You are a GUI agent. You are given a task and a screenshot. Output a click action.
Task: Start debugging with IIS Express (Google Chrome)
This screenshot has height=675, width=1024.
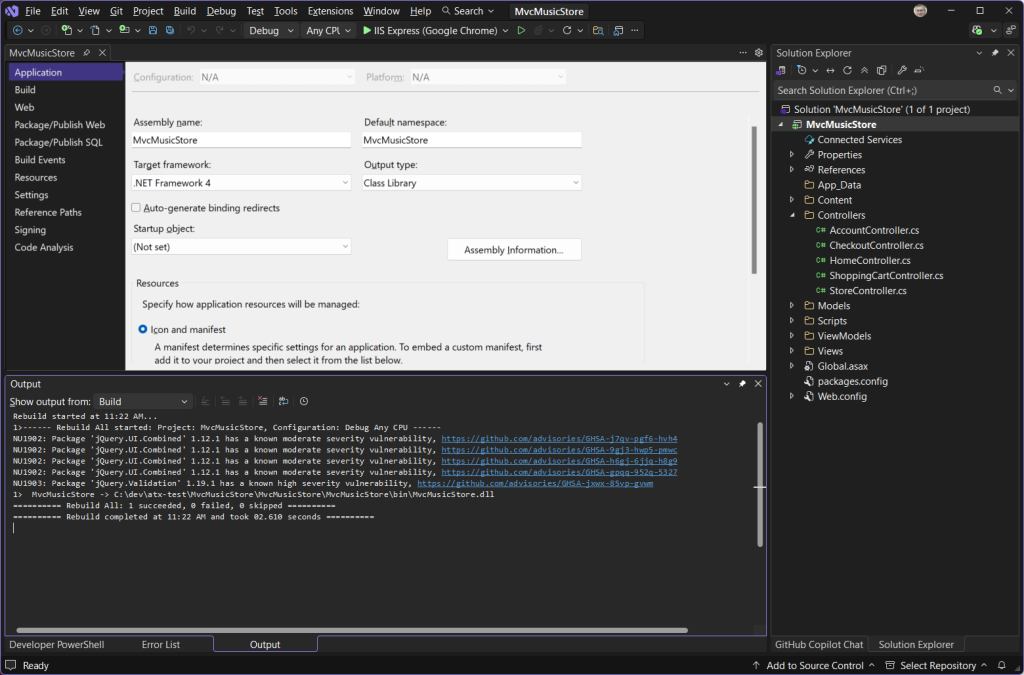coord(521,30)
